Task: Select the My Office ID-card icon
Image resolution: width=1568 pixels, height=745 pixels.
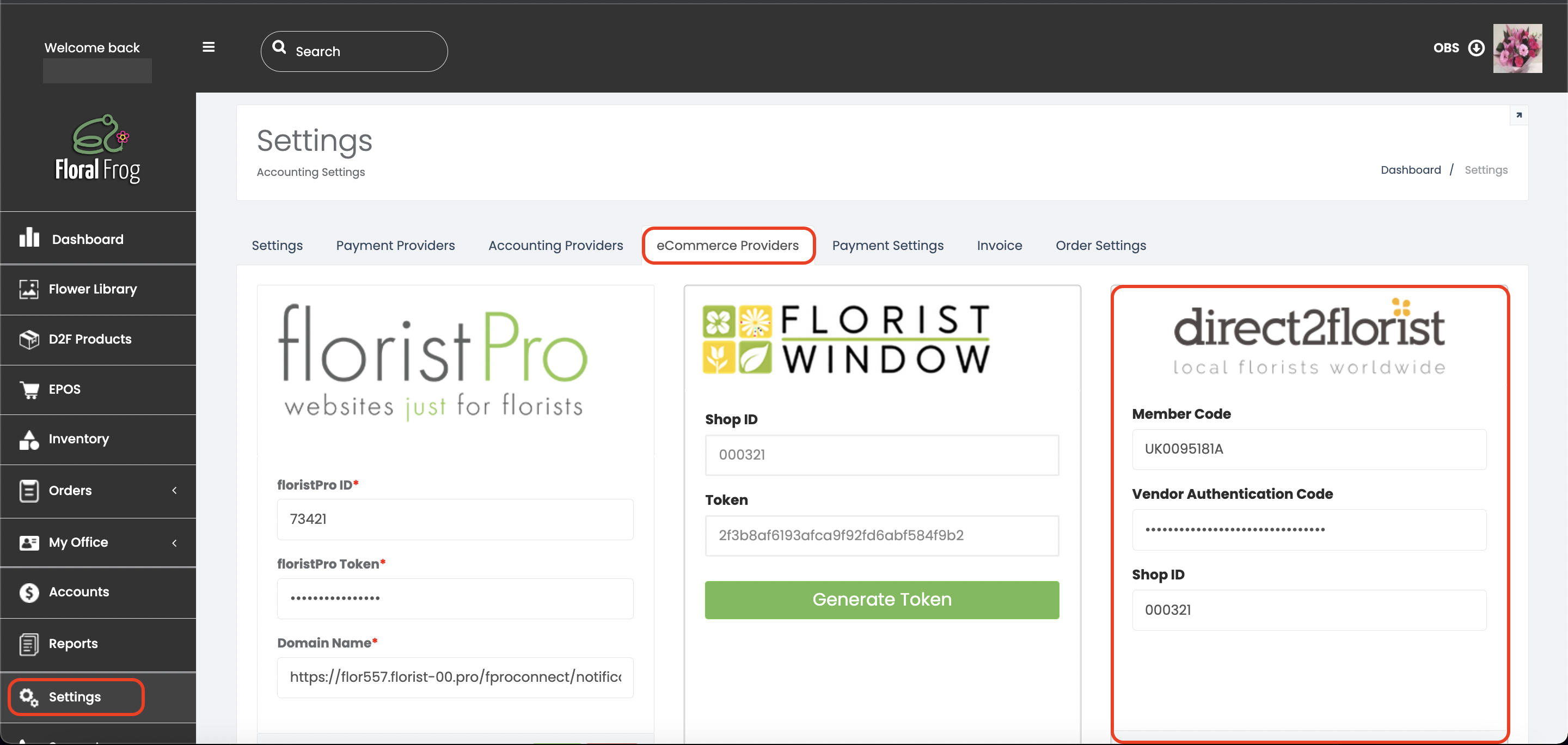Action: tap(29, 542)
